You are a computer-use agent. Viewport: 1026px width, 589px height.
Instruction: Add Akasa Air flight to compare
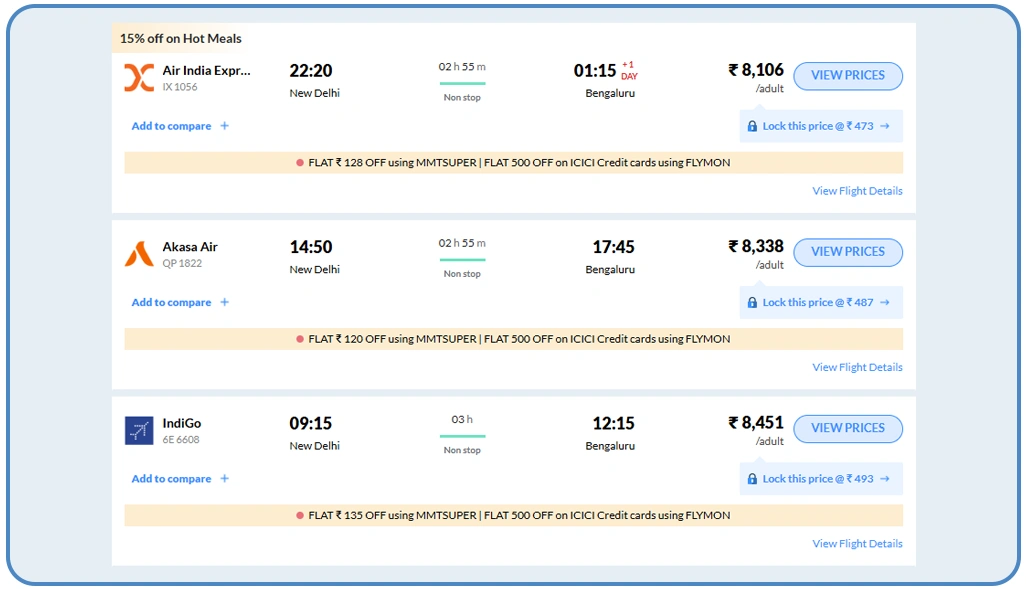coord(172,302)
